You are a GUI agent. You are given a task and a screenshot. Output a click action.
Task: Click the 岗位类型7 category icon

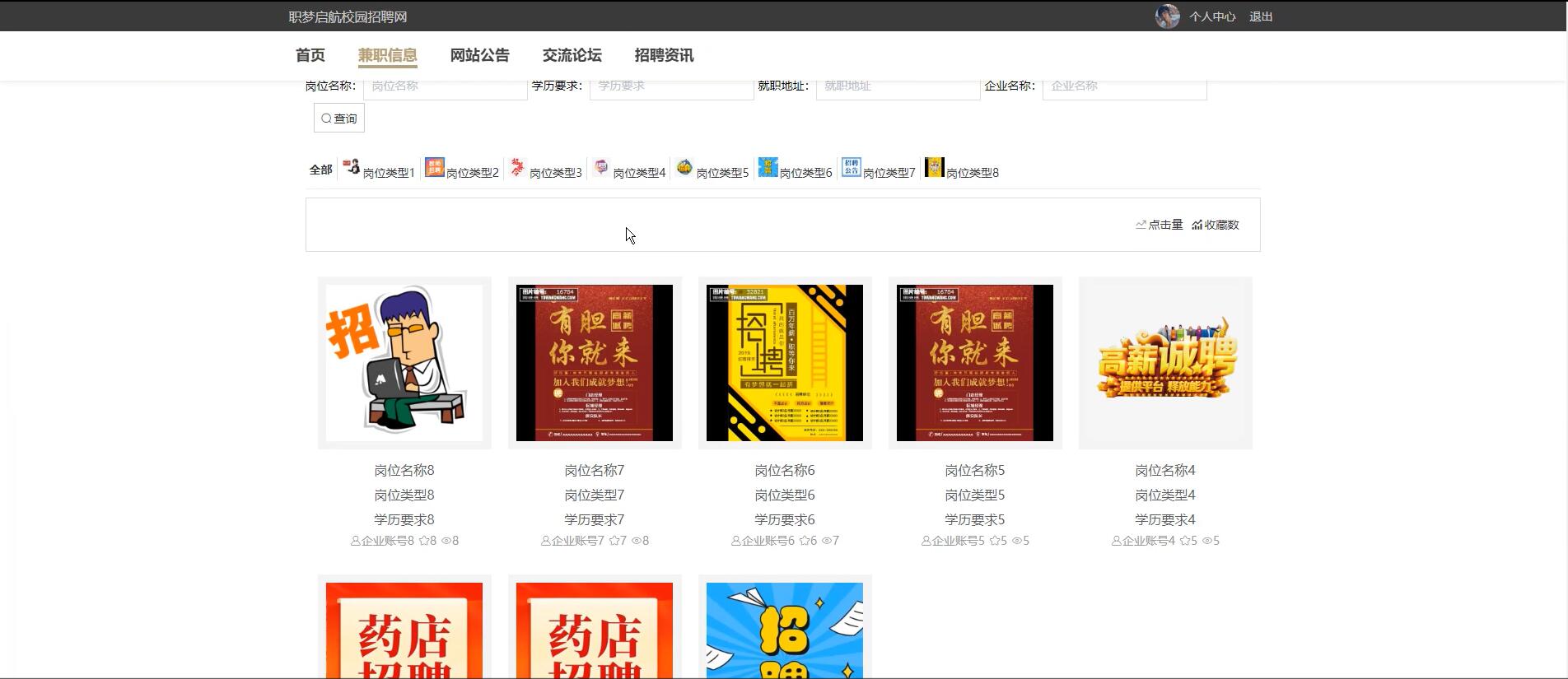coord(852,167)
